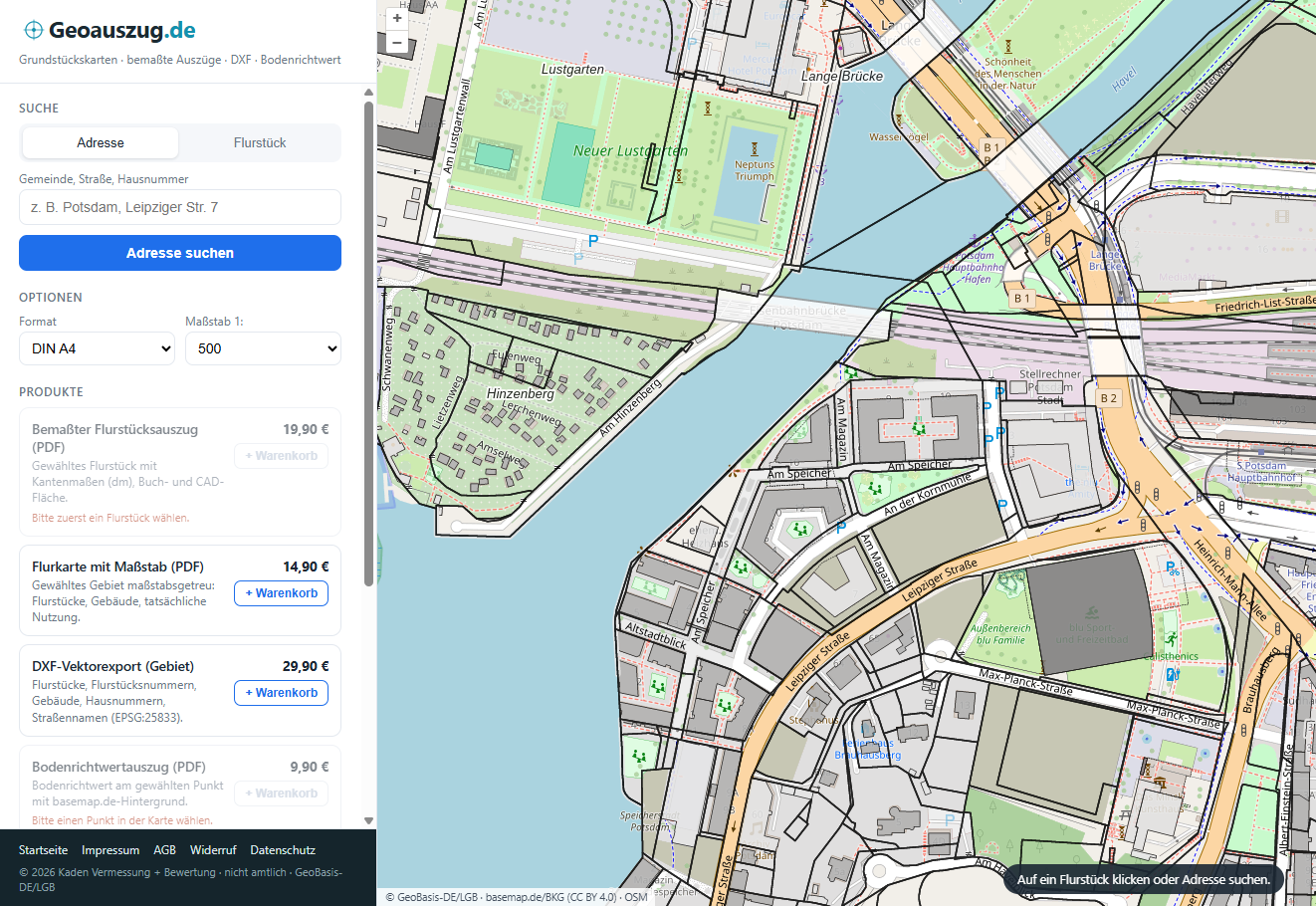Screen dimensions: 1316x906
Task: Click the Geoauszug crosshair logo icon
Action: tap(33, 30)
